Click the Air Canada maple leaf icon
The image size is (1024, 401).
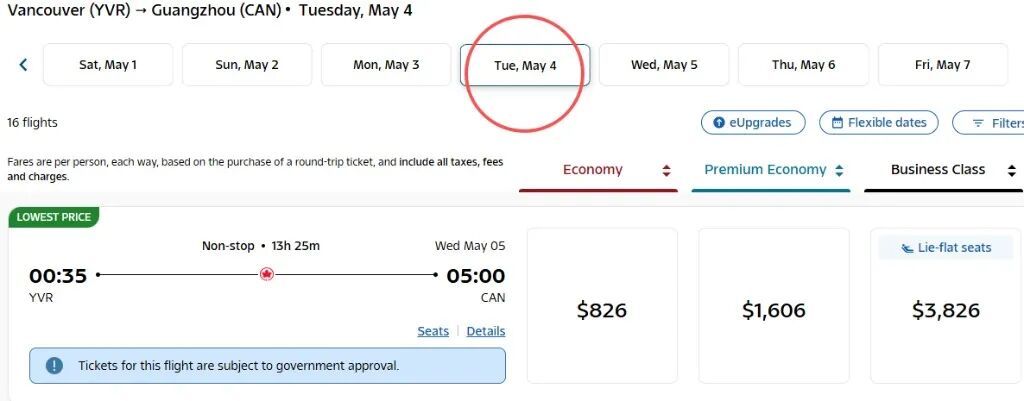click(x=266, y=274)
